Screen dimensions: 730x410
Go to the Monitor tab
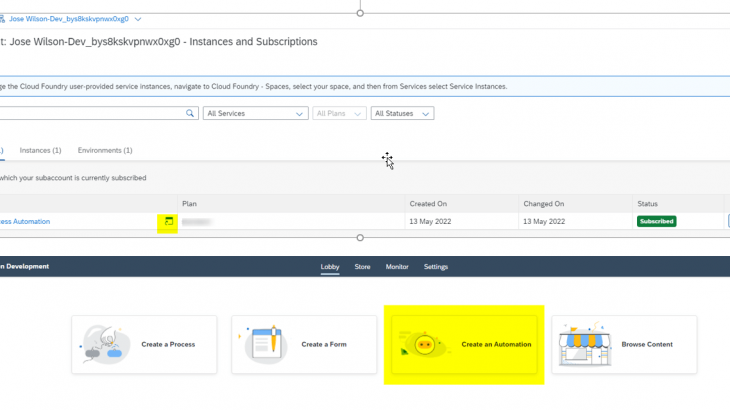click(x=397, y=267)
